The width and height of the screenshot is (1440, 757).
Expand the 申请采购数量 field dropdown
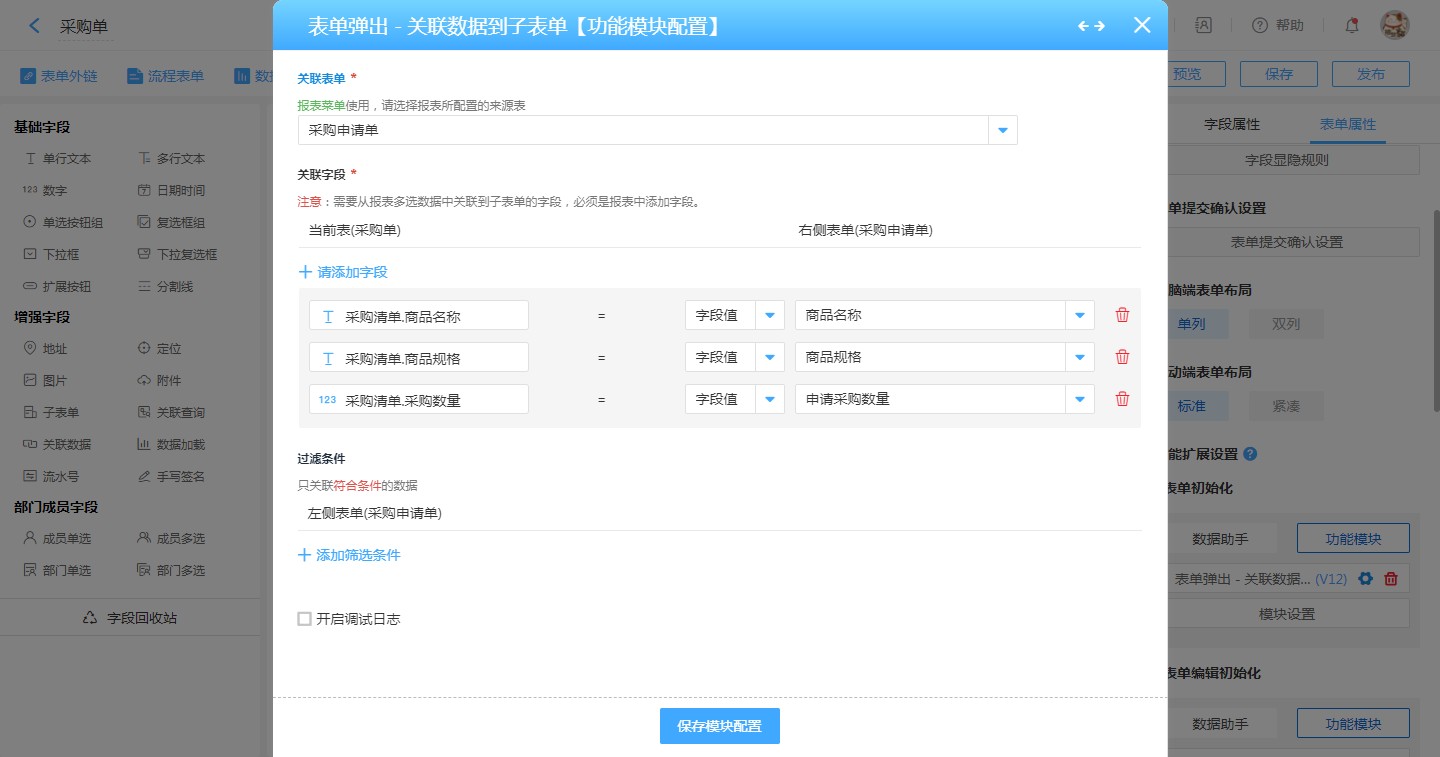click(x=1079, y=399)
